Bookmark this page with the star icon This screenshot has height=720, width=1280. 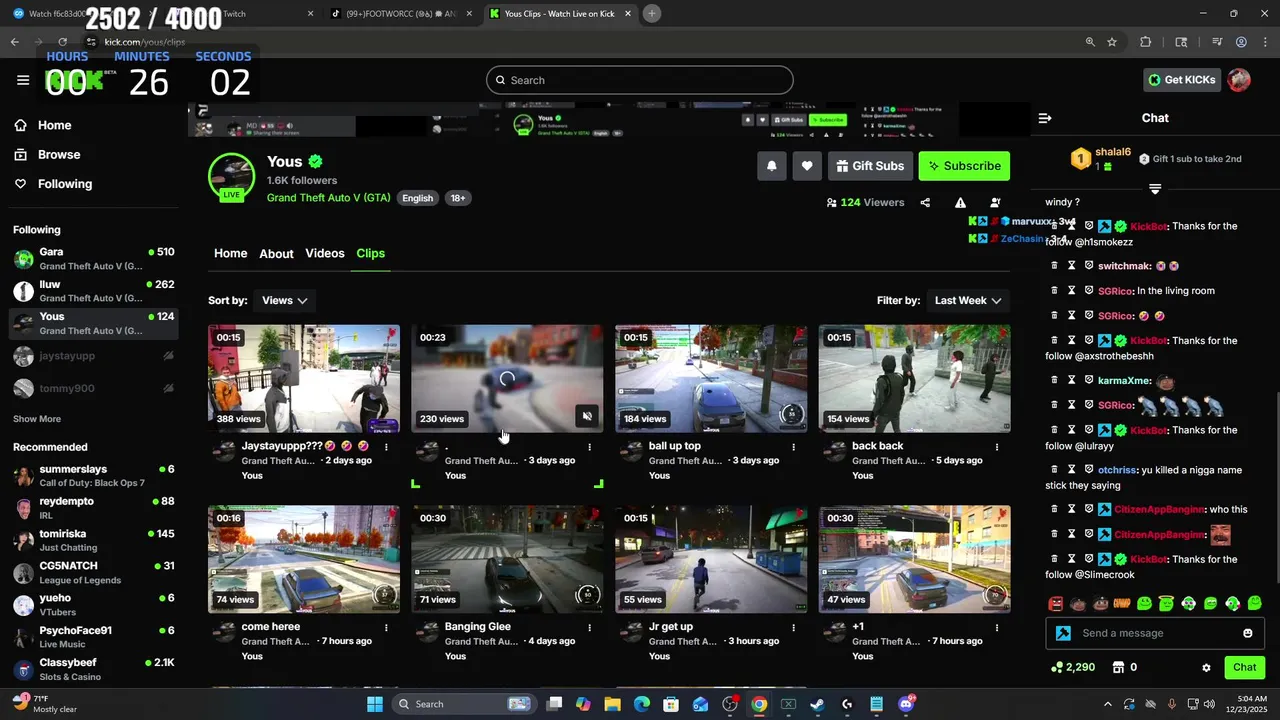1112,42
